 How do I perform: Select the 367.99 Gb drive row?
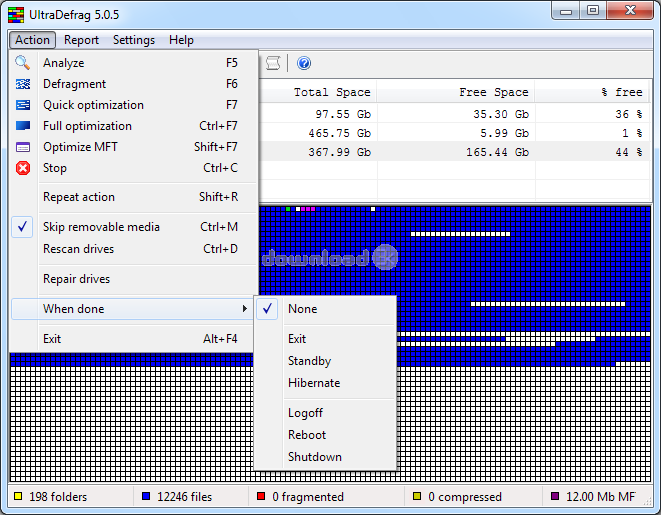point(454,152)
